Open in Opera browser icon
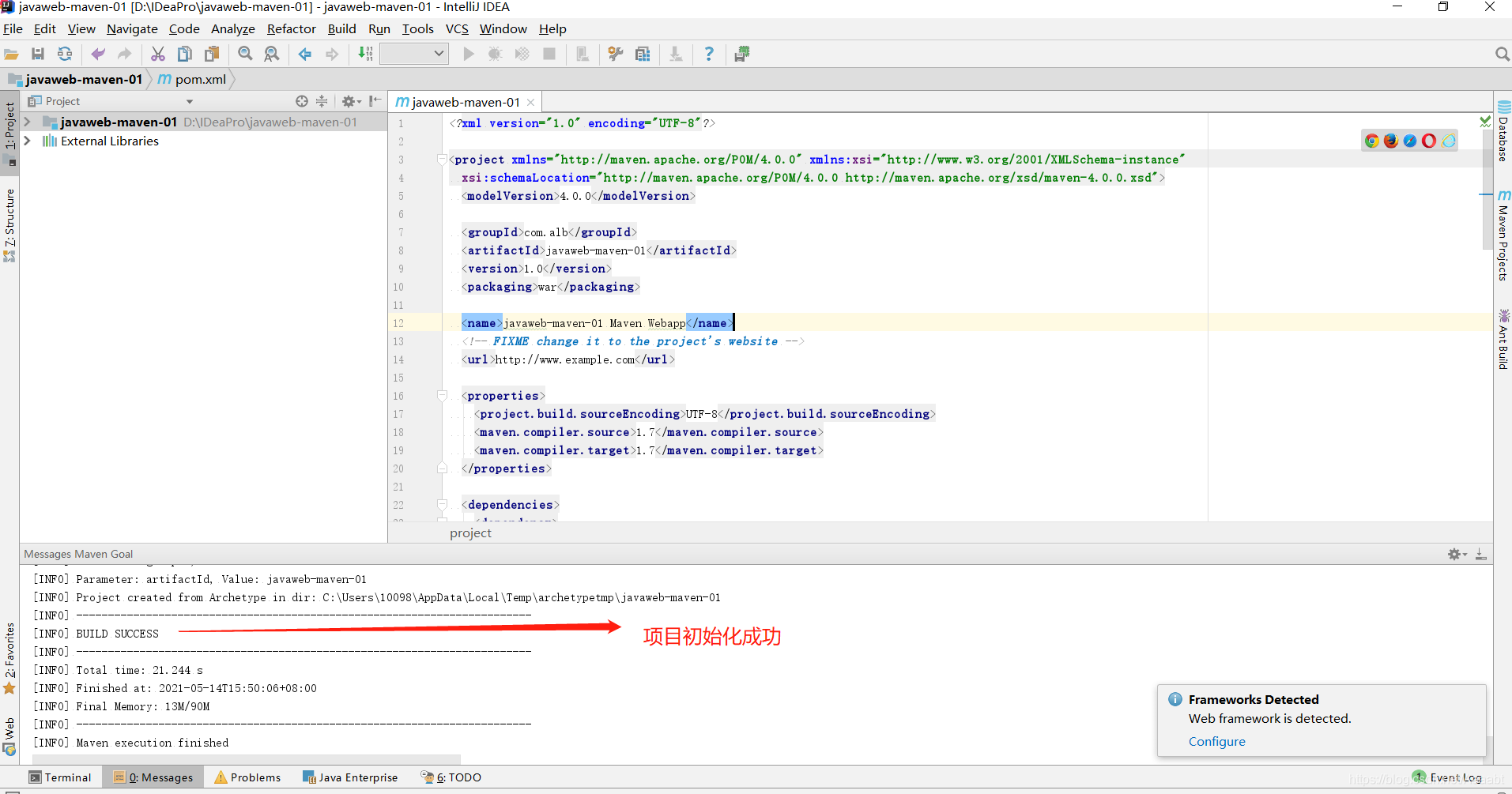The image size is (1512, 794). coord(1428,141)
